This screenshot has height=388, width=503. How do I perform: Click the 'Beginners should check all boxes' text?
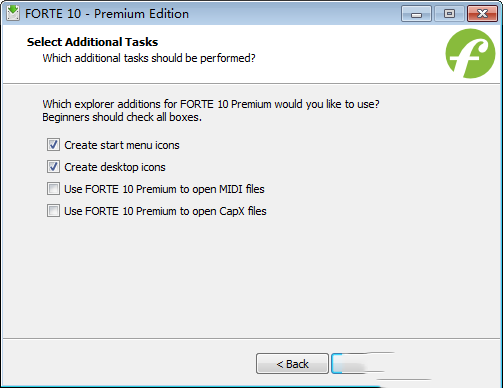coord(122,117)
